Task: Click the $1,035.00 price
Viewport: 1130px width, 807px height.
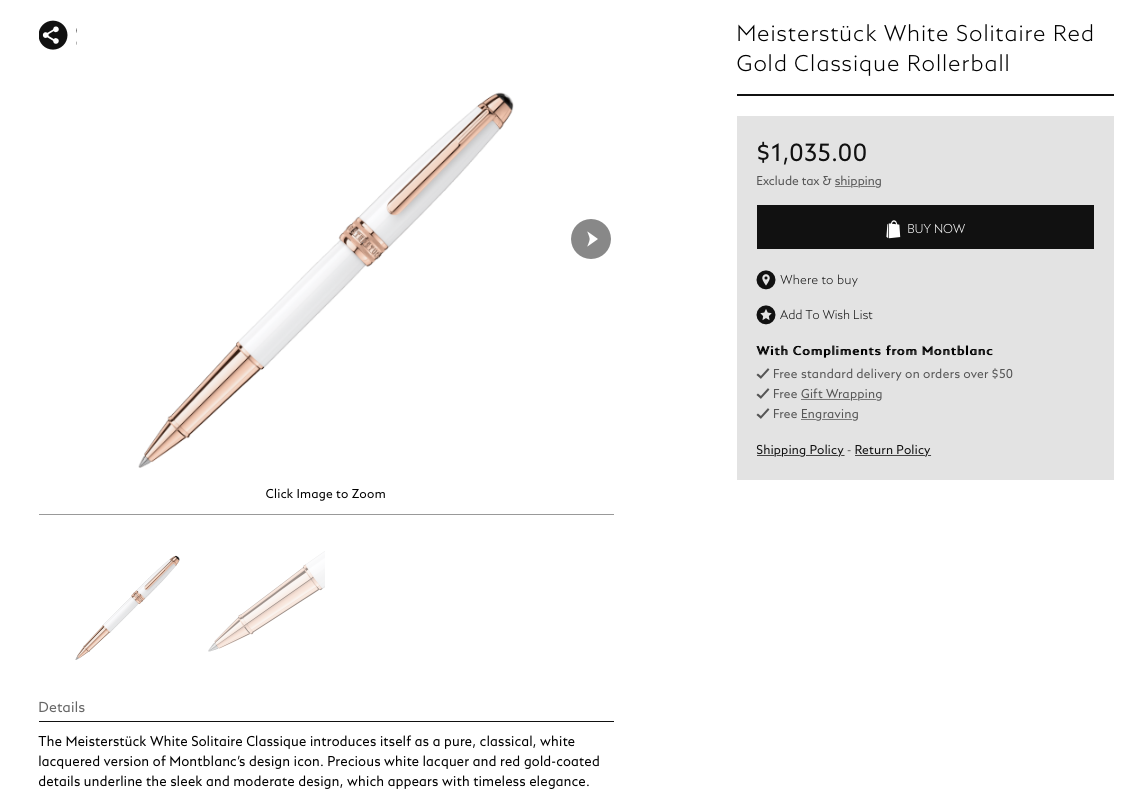Action: coord(811,153)
